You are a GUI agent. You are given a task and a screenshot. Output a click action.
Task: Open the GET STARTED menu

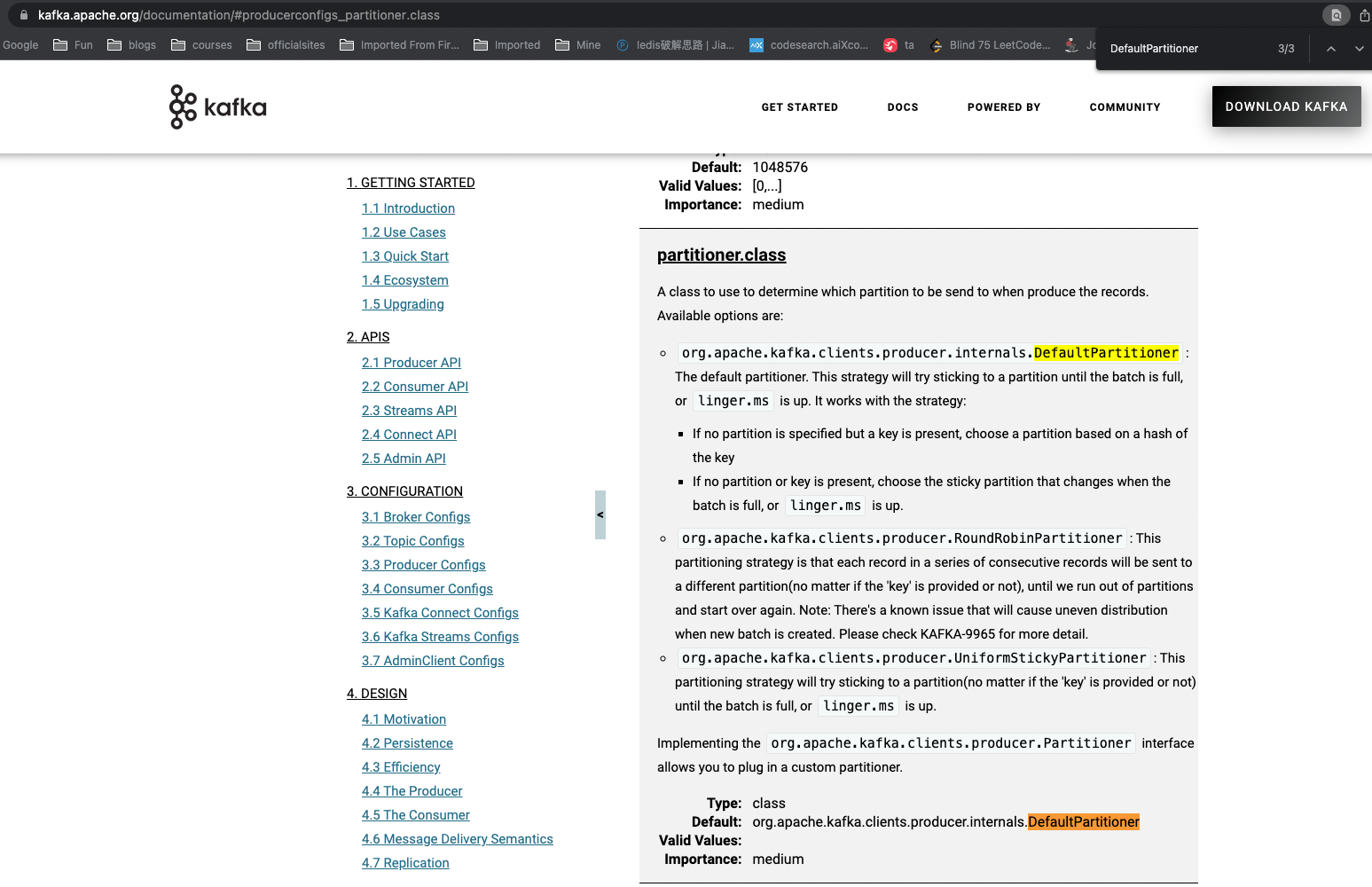799,107
